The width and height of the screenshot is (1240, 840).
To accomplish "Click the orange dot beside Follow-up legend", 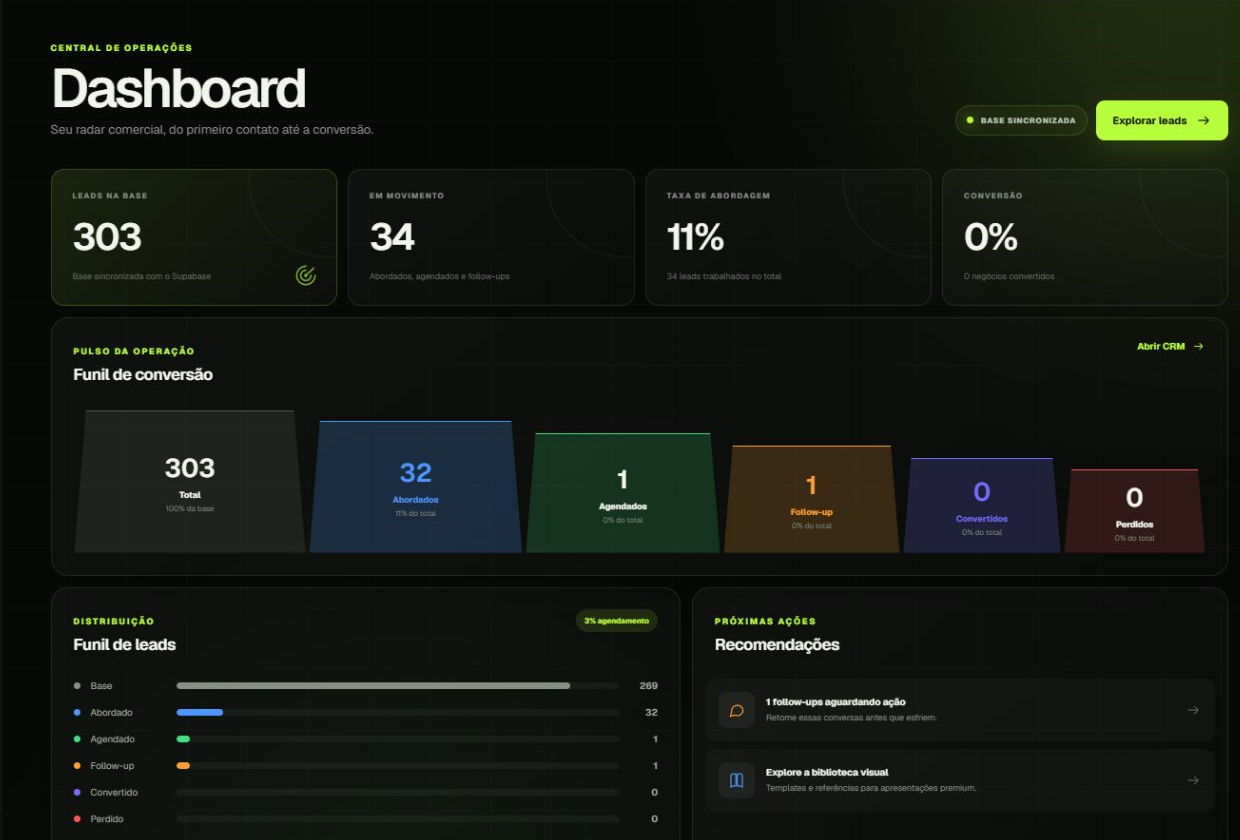I will pyautogui.click(x=77, y=766).
